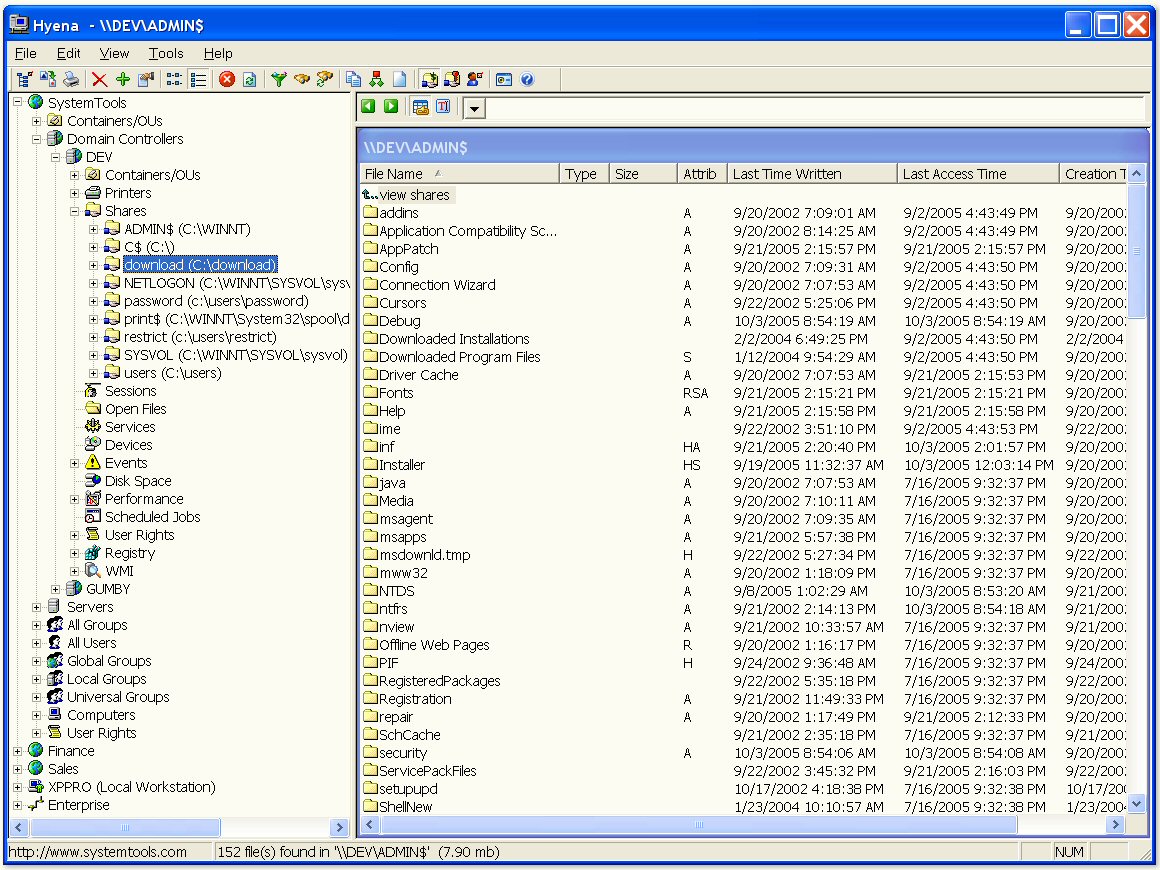The image size is (1160, 870).
Task: Select Services under DEV
Action: (x=130, y=427)
